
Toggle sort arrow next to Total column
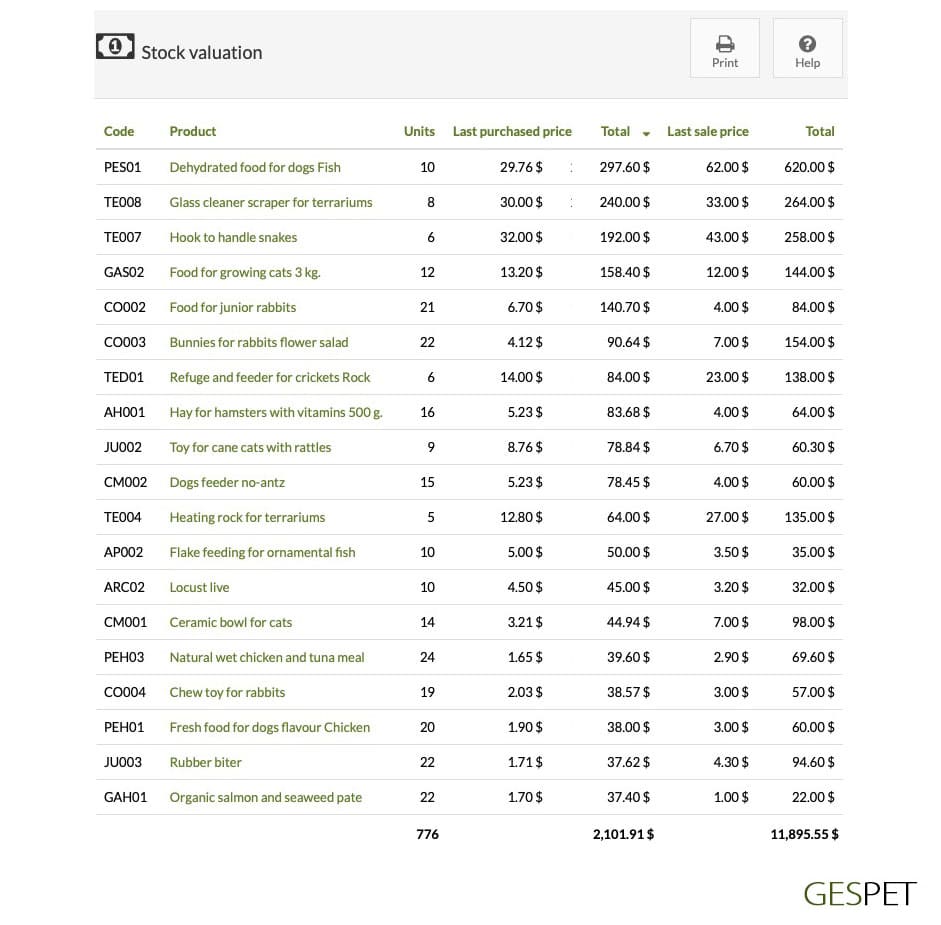(x=646, y=133)
